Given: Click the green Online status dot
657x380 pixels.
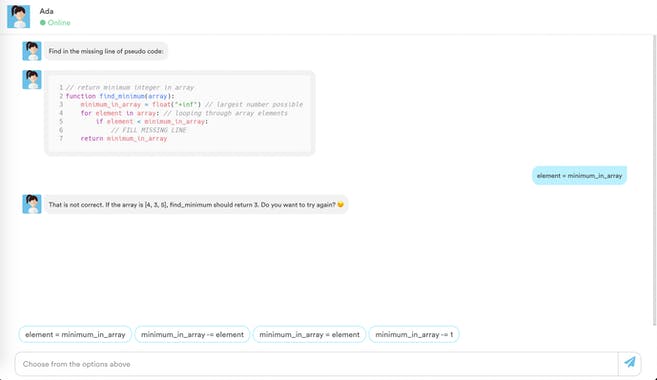Looking at the screenshot, I should coord(43,23).
